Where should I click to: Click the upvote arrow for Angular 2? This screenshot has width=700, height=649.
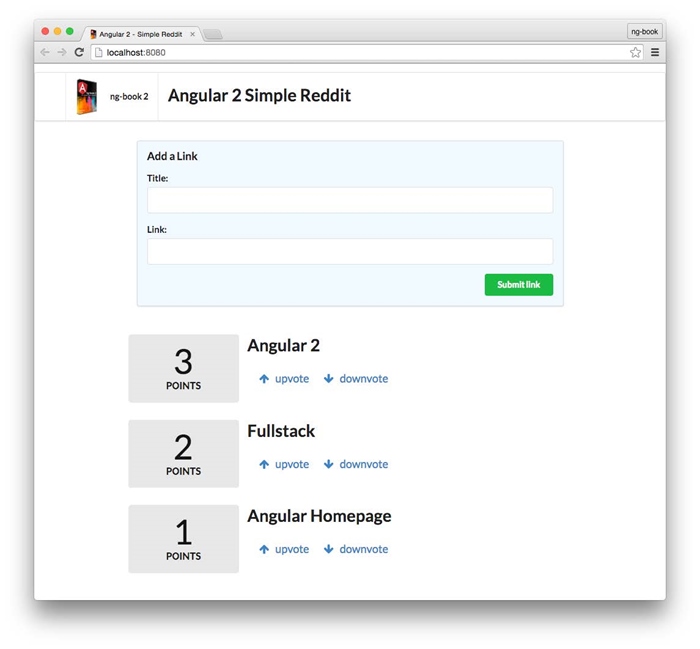(x=264, y=379)
